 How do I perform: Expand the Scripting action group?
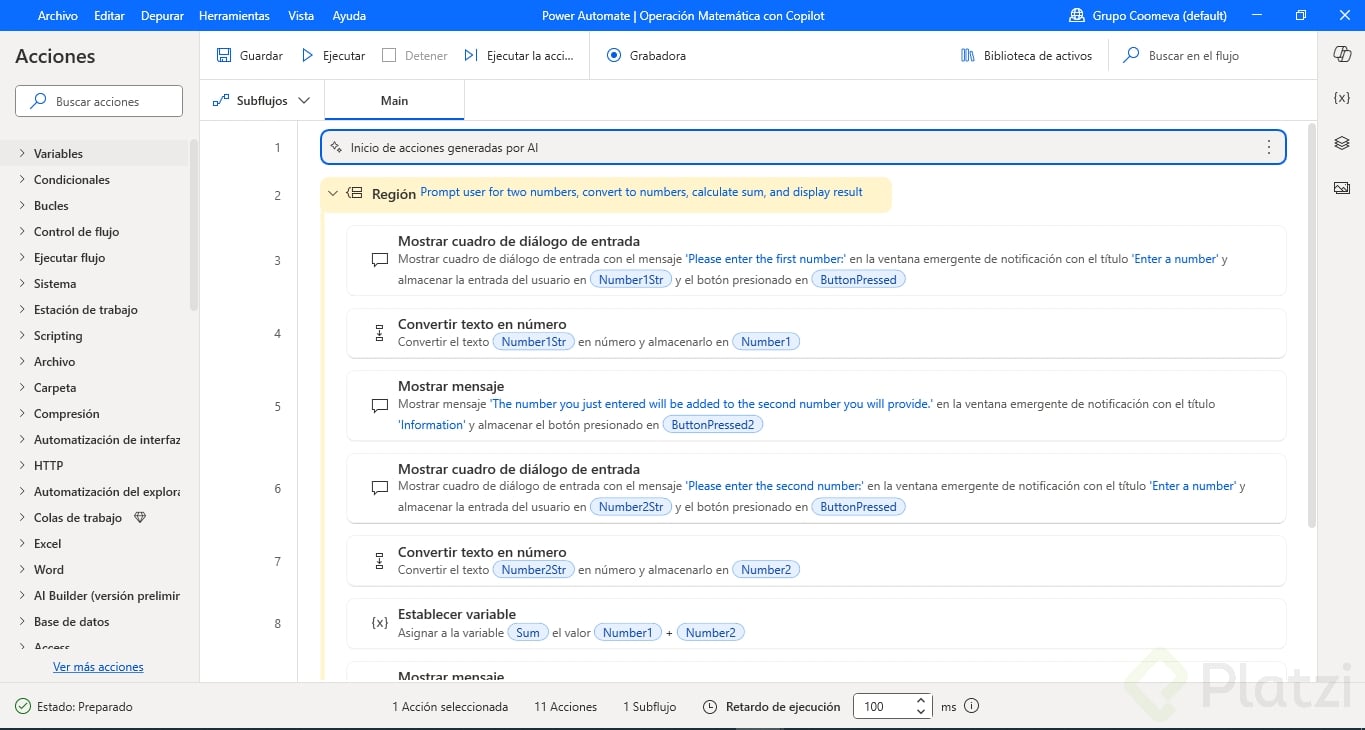tap(22, 335)
